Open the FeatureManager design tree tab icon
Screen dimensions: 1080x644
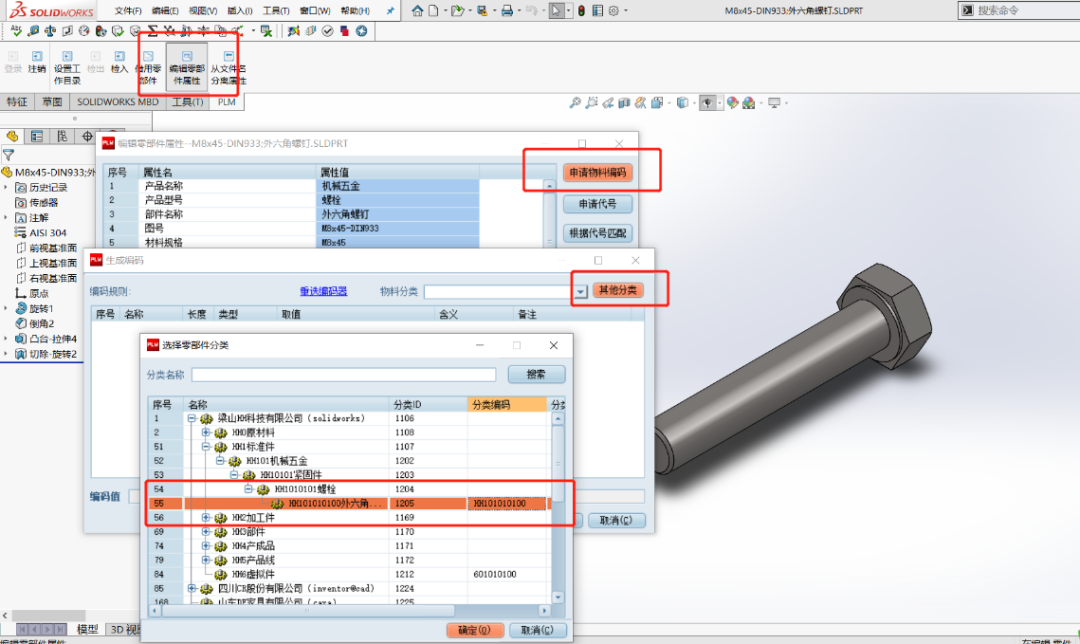point(12,136)
